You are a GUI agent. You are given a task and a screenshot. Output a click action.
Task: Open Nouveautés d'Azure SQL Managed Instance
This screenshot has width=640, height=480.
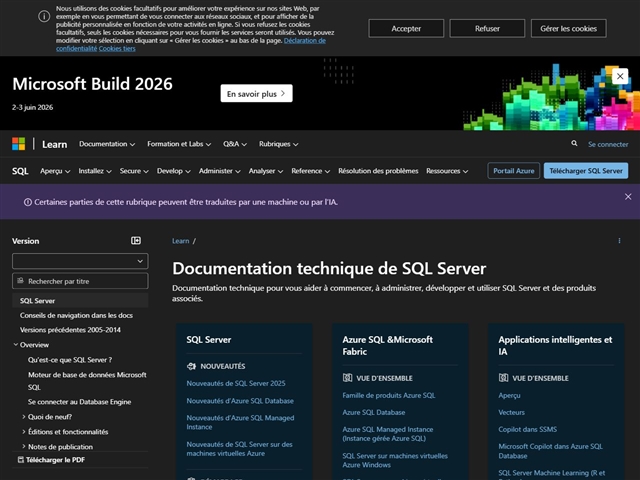tap(240, 422)
